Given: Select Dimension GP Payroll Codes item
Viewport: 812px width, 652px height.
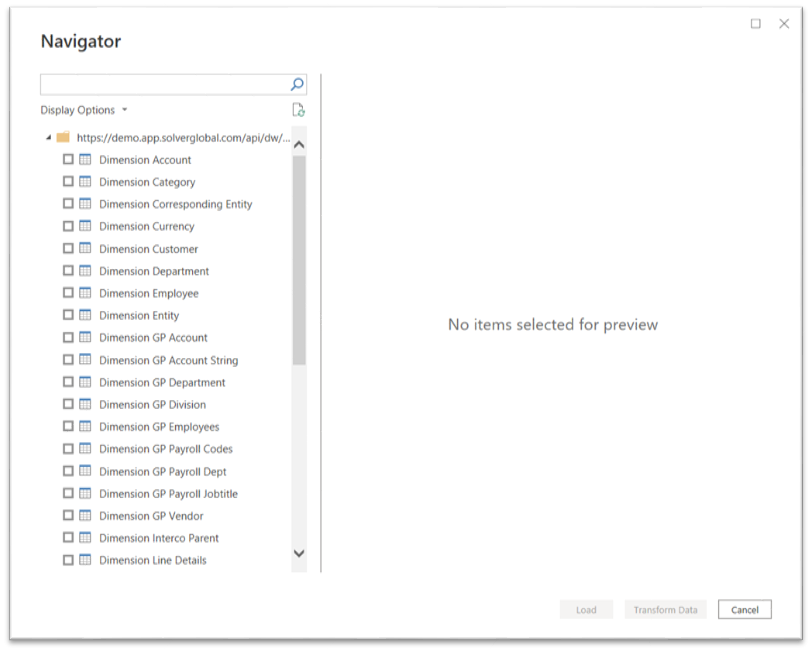Looking at the screenshot, I should coord(166,449).
